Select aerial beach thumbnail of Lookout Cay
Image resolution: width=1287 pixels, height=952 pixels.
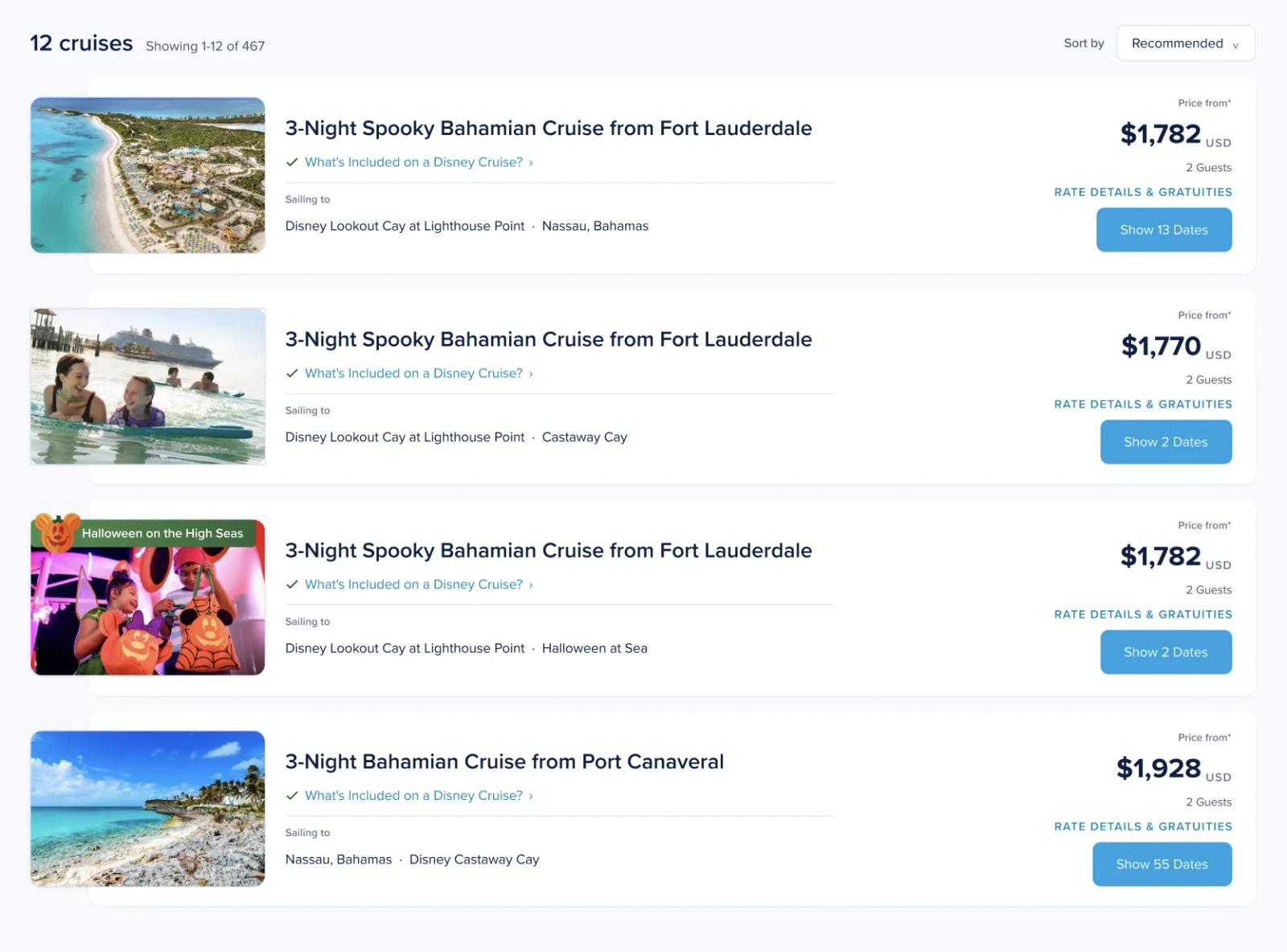[x=148, y=175]
